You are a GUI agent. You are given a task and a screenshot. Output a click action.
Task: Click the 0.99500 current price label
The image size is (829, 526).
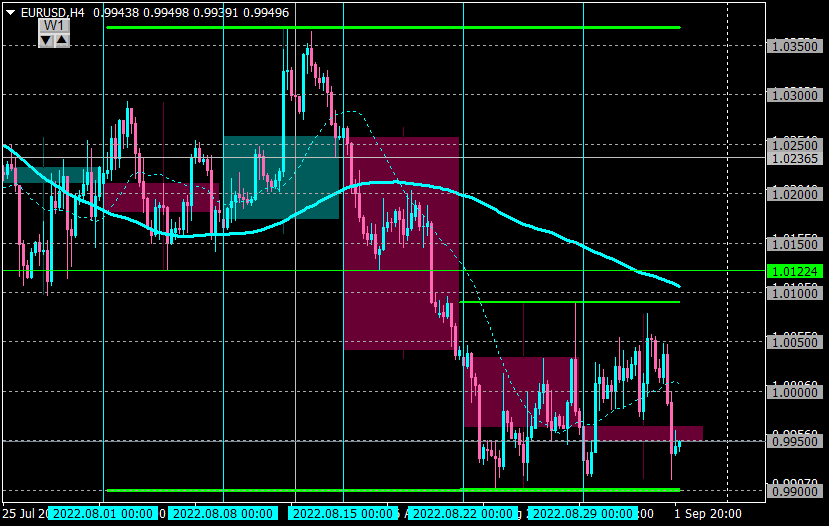click(x=795, y=441)
